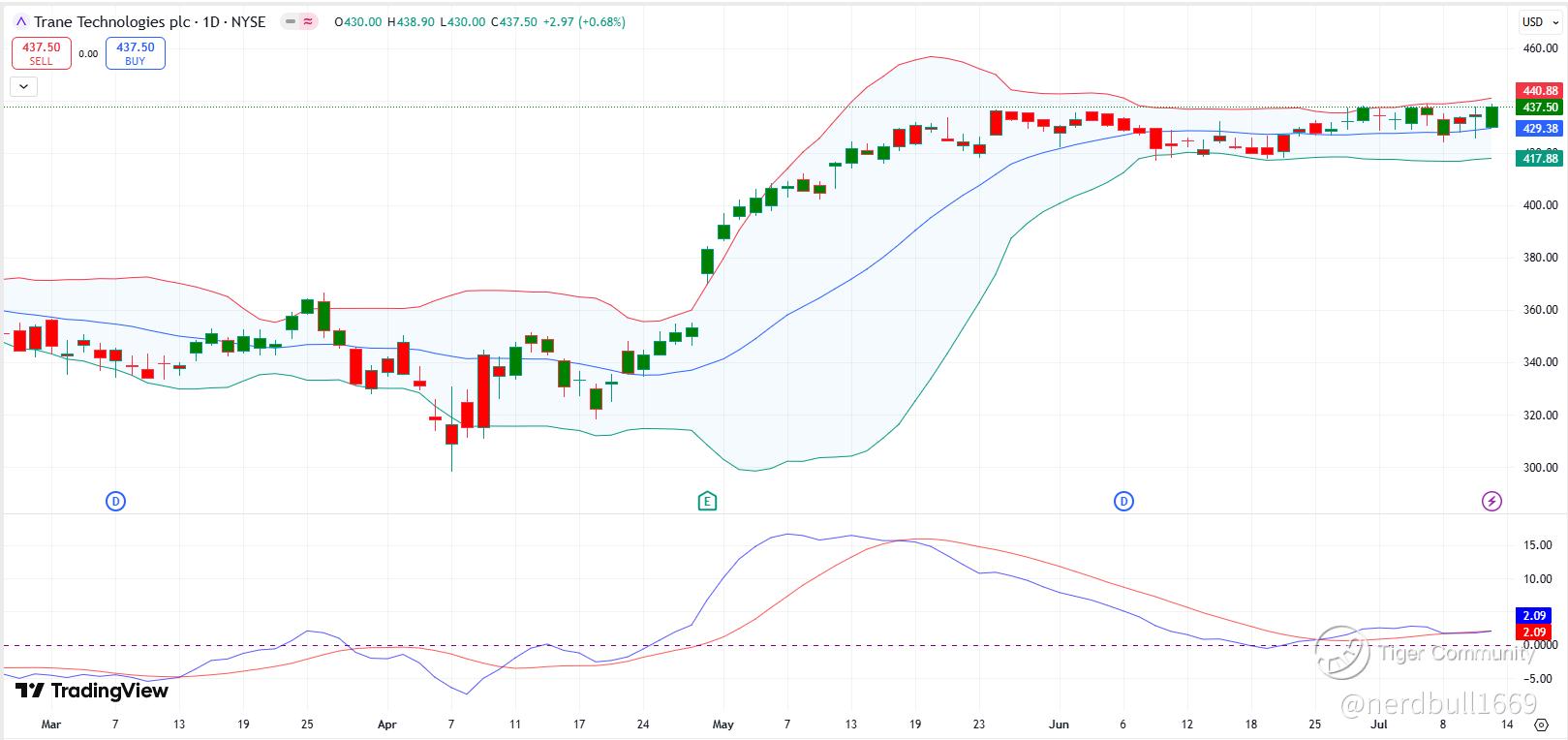
Task: Click the blue 2.09 indicator value label
Action: click(x=1534, y=616)
